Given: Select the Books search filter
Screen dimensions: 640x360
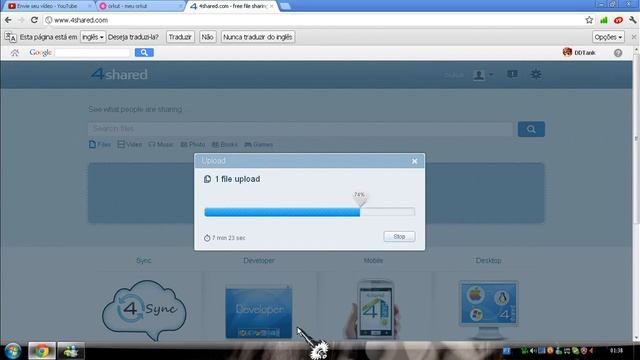Looking at the screenshot, I should click(x=224, y=144).
